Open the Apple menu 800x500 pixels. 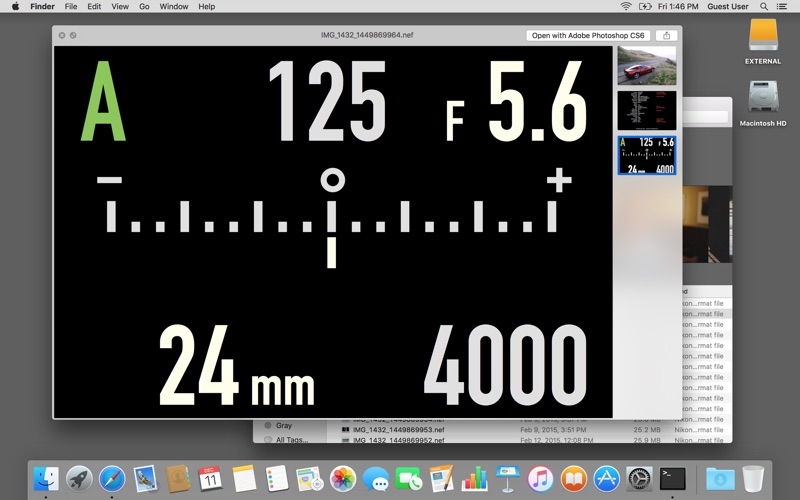pyautogui.click(x=15, y=6)
